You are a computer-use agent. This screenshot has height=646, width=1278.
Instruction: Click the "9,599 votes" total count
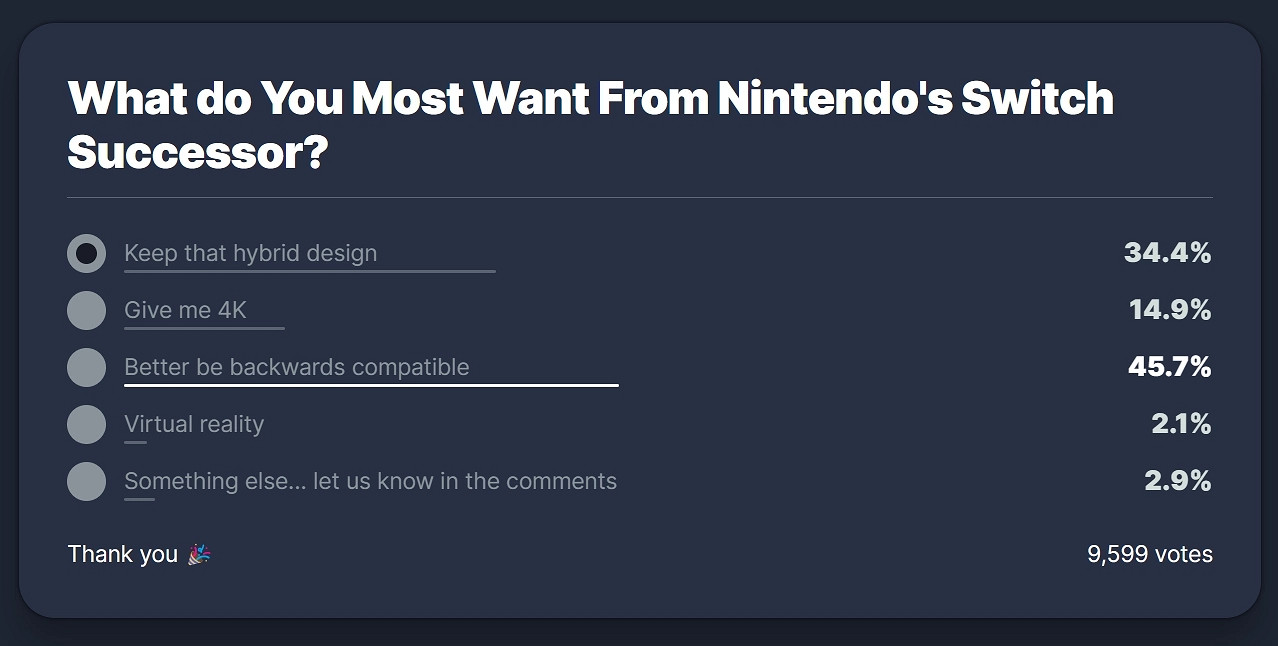(x=1149, y=554)
